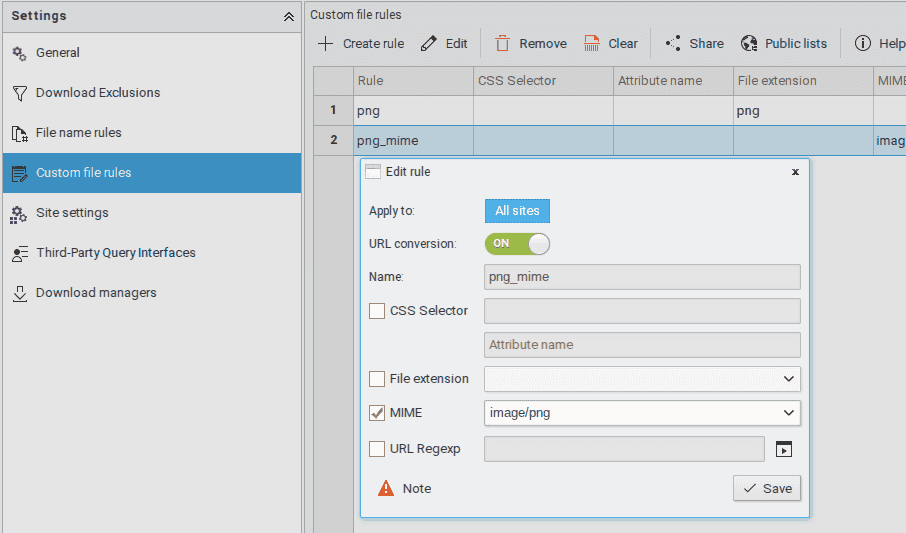Screen dimensions: 906x533
Task: Click the Rule column header
Action: point(413,81)
